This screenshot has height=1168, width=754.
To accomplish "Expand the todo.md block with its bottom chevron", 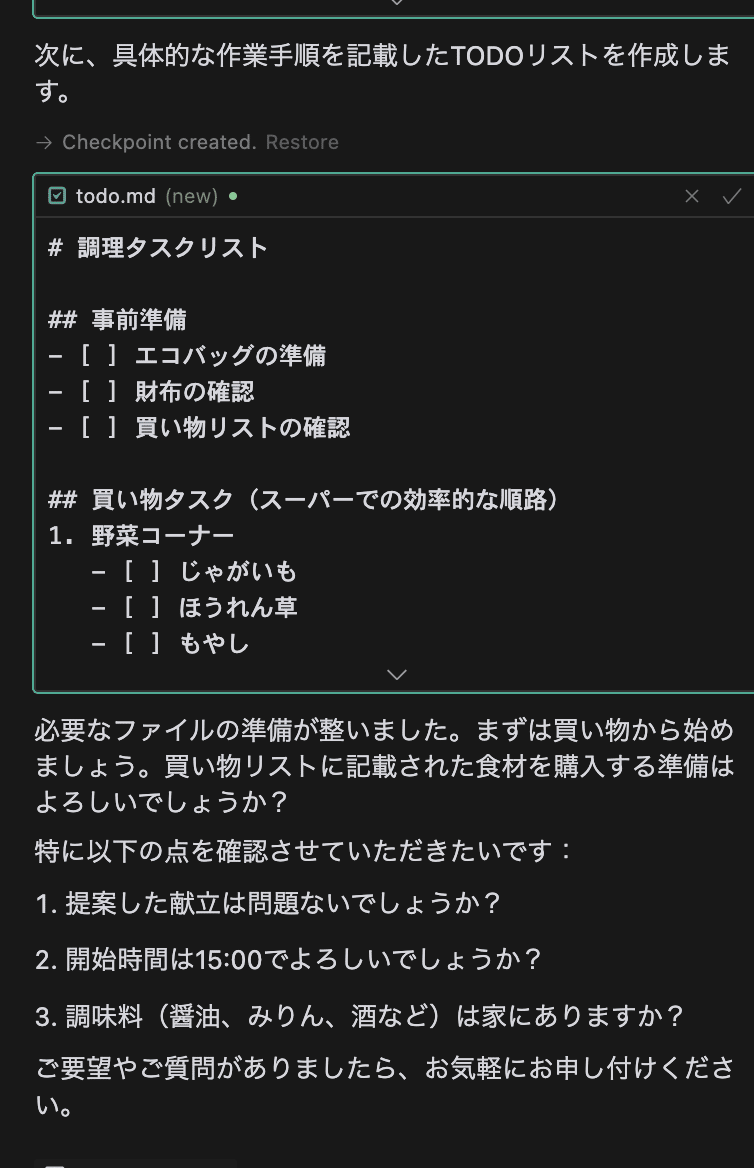I will [x=396, y=674].
